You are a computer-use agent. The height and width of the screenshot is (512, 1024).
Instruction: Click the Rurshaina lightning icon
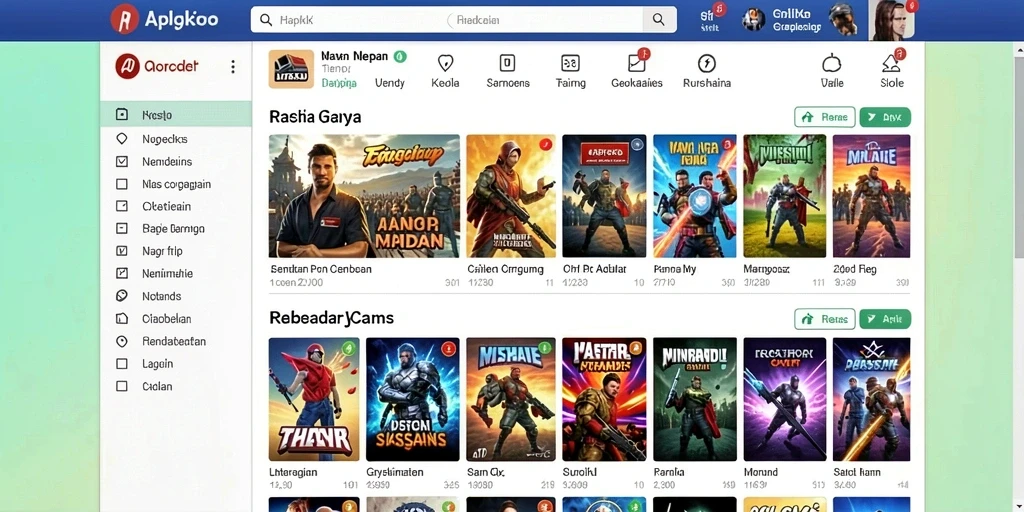tap(707, 63)
